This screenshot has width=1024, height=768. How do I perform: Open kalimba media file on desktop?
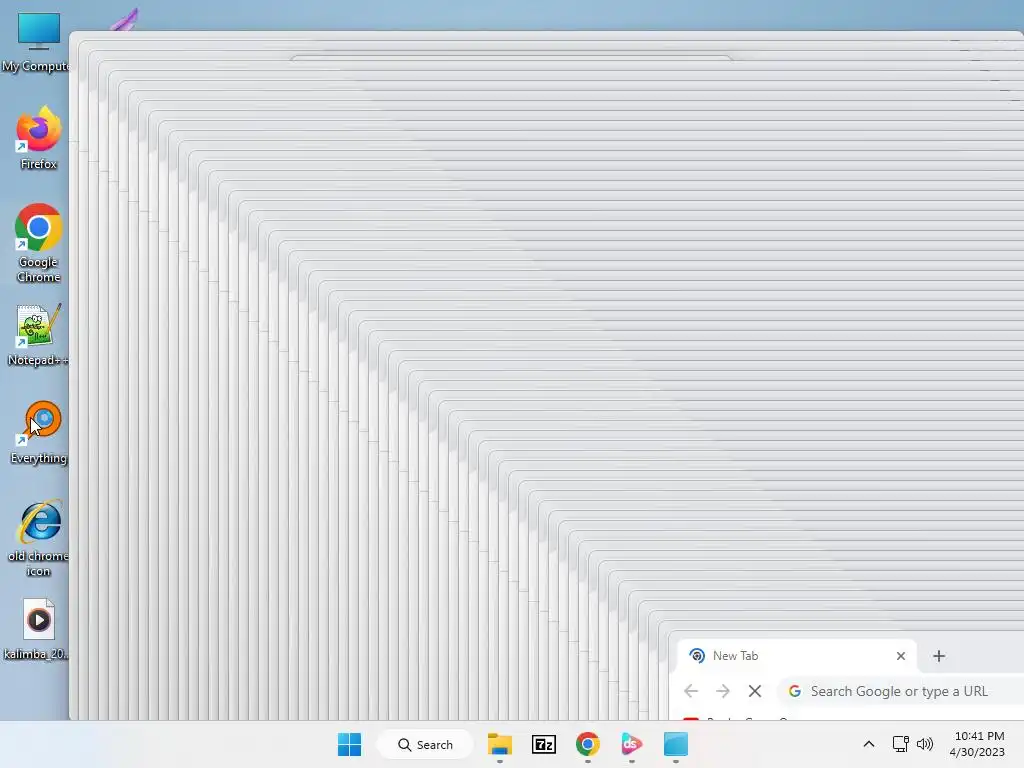[37, 629]
